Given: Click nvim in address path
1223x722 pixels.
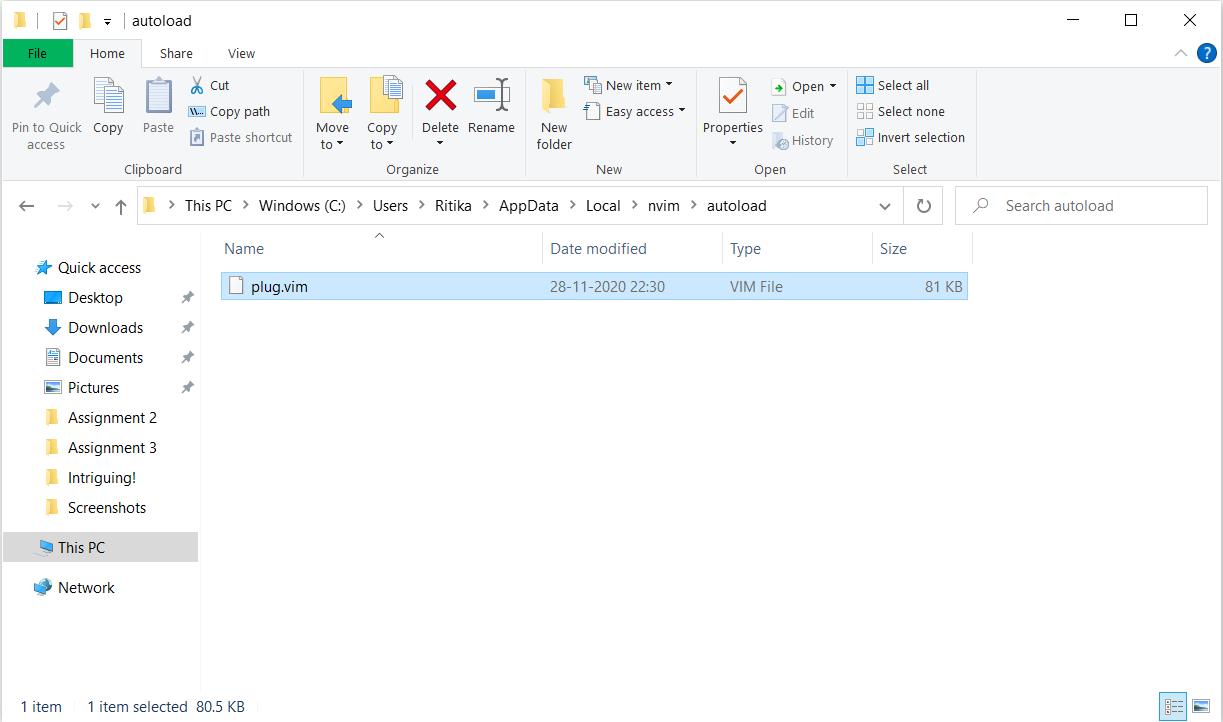Looking at the screenshot, I should click(664, 205).
